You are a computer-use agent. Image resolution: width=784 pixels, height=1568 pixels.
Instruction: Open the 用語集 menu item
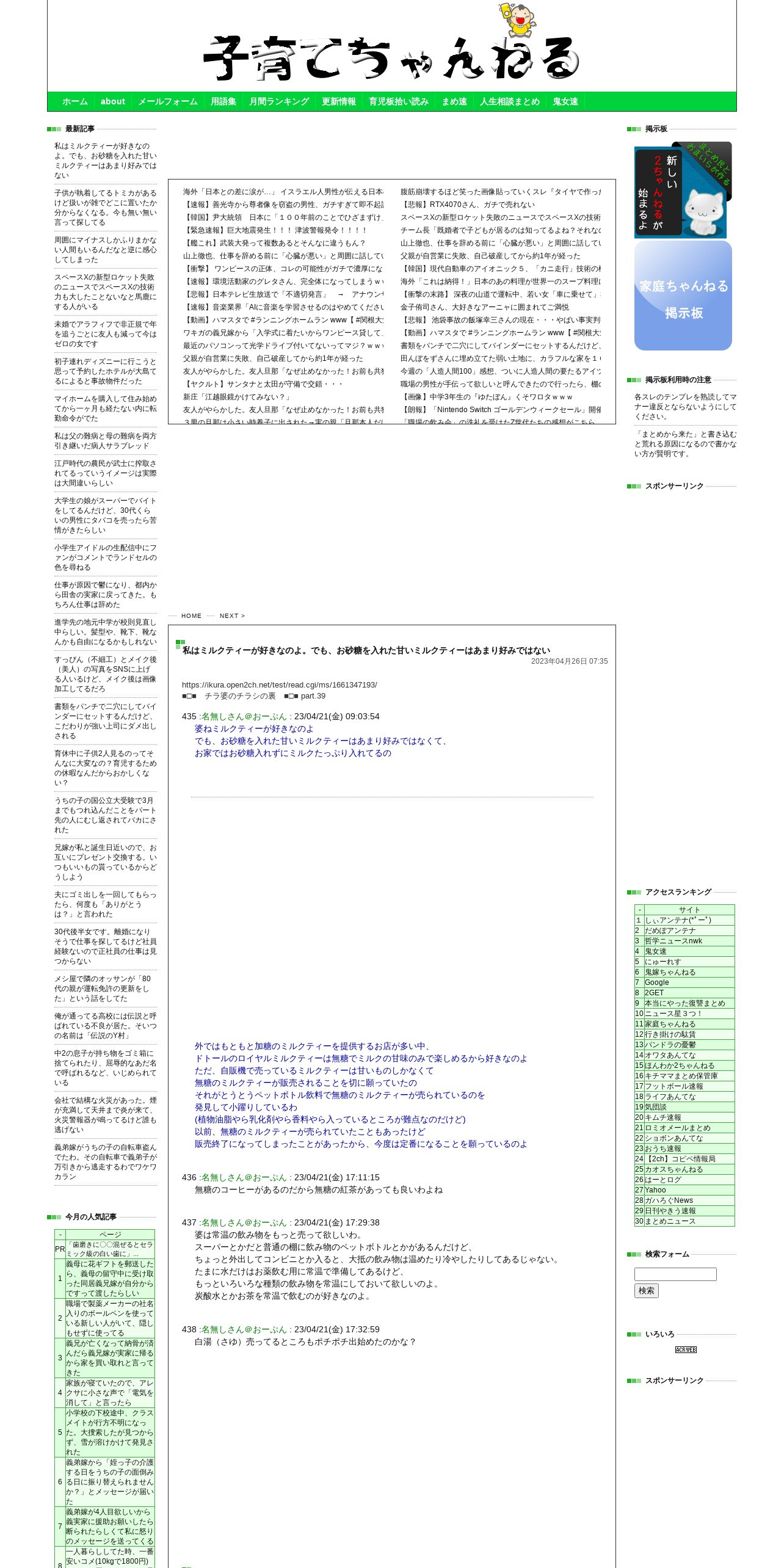coord(223,101)
